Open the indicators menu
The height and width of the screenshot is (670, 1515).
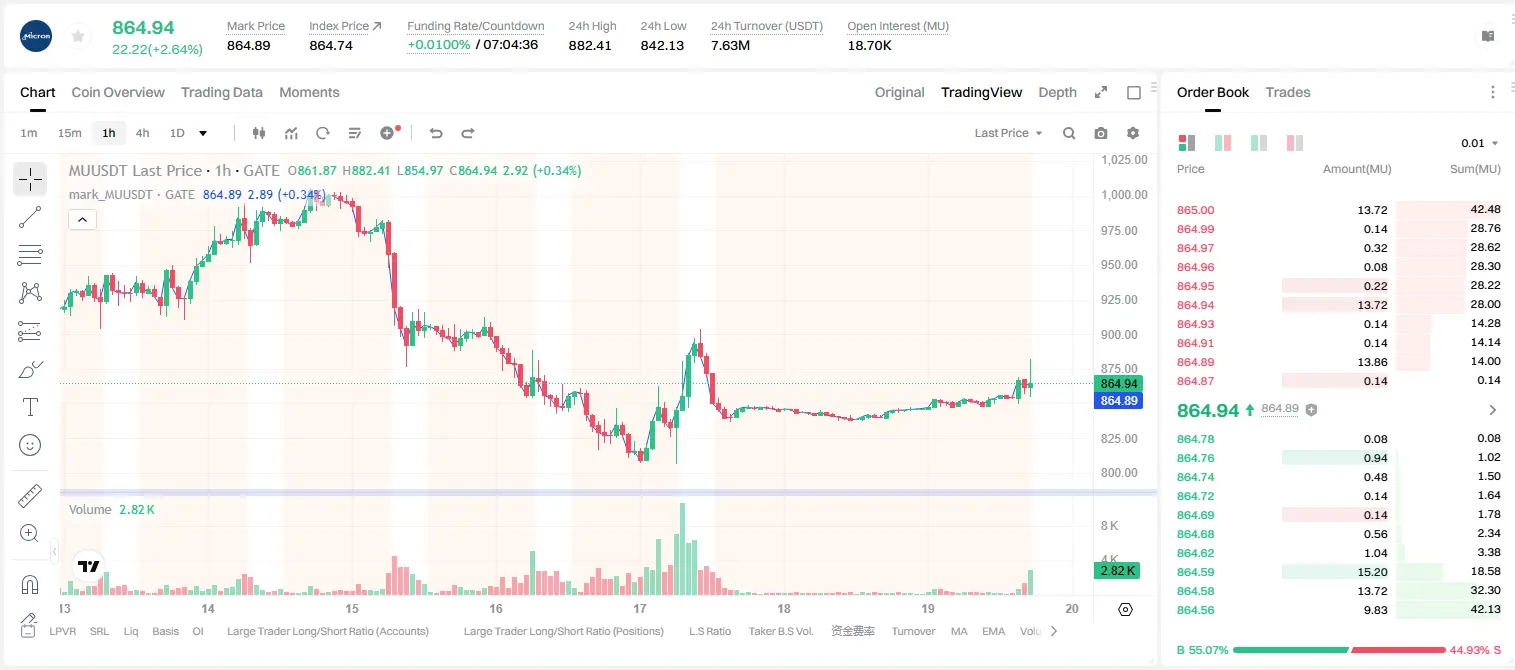point(291,133)
